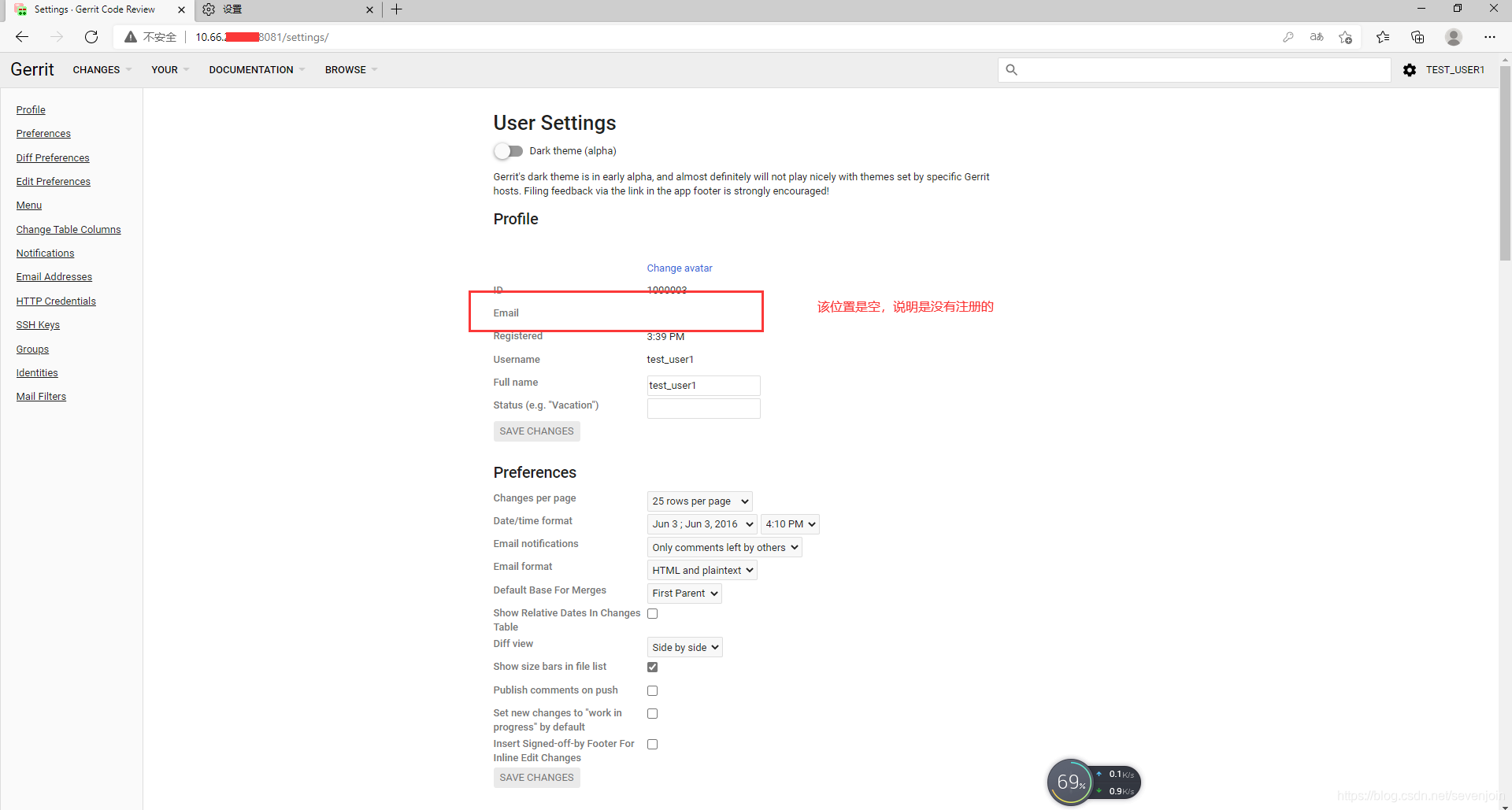Open Mail Filters sidebar link
1512x810 pixels.
(41, 397)
